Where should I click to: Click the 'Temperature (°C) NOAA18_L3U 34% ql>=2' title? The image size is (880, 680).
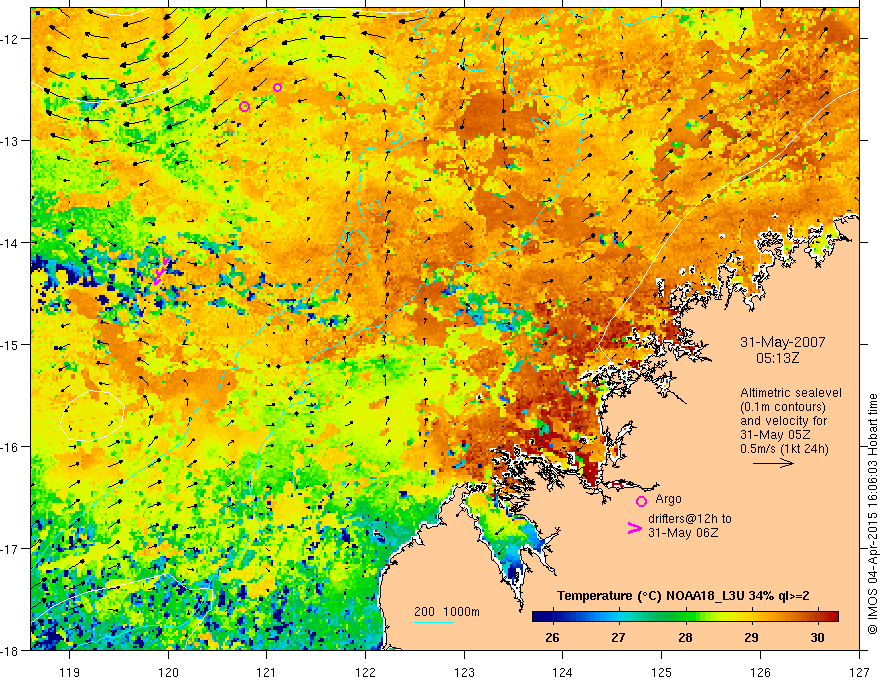coord(683,596)
